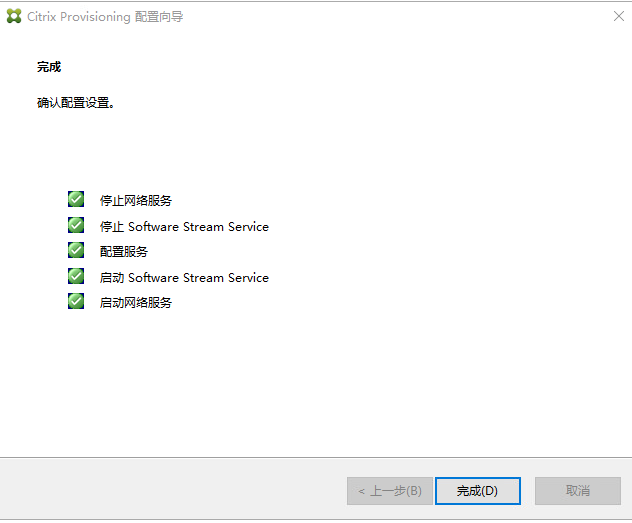Select the 启动 Software Stream Service label

(x=184, y=277)
